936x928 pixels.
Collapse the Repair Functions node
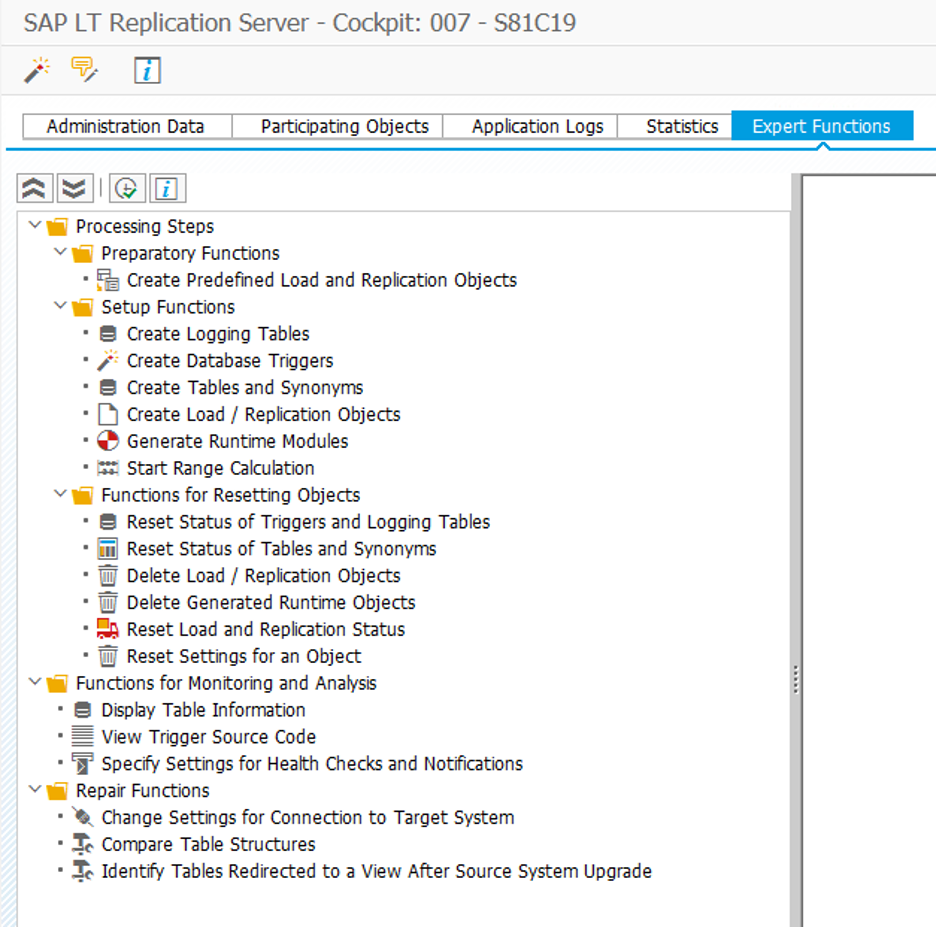[x=35, y=790]
